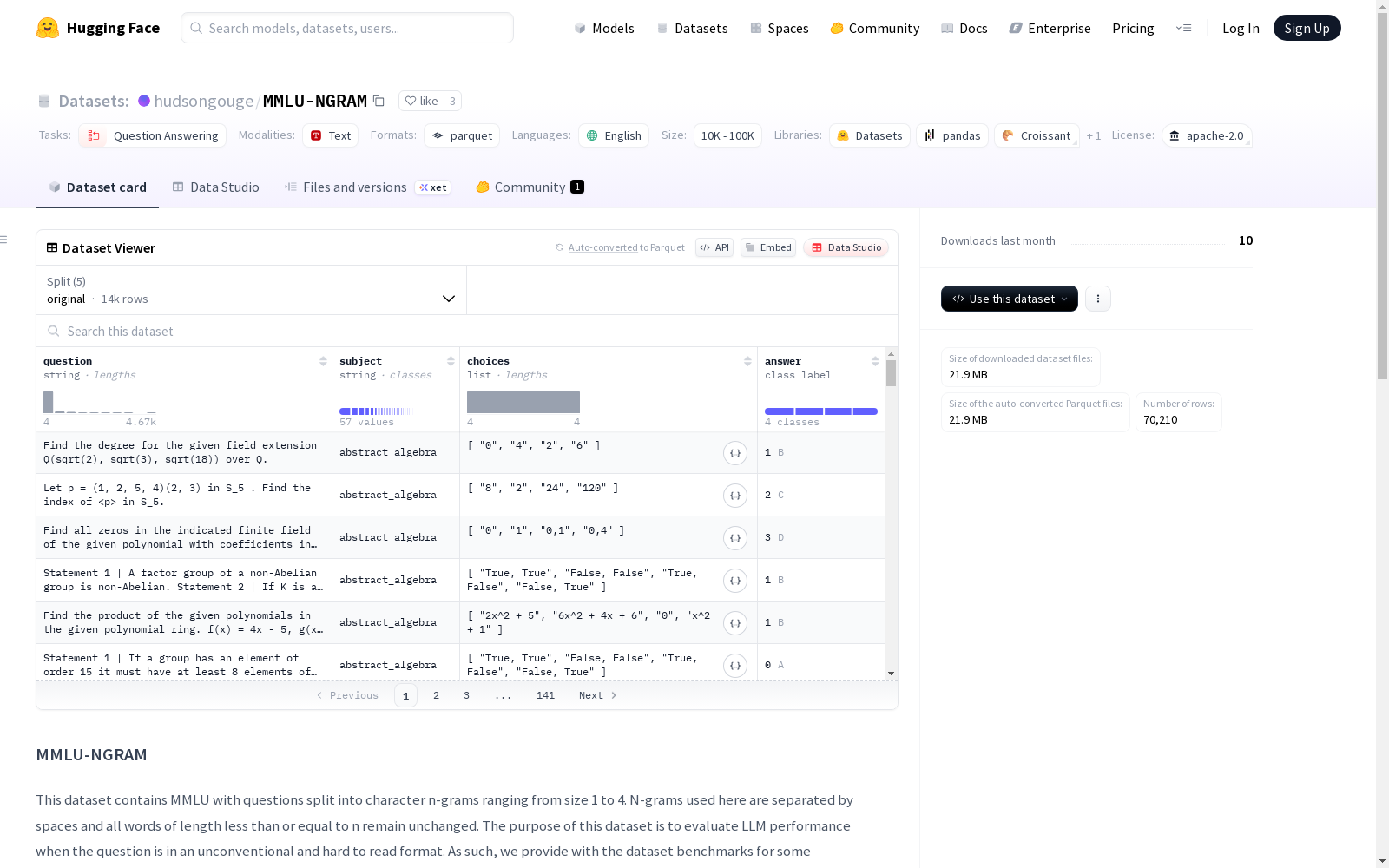
Task: Like the MMLU-NGRAM dataset
Action: point(422,101)
